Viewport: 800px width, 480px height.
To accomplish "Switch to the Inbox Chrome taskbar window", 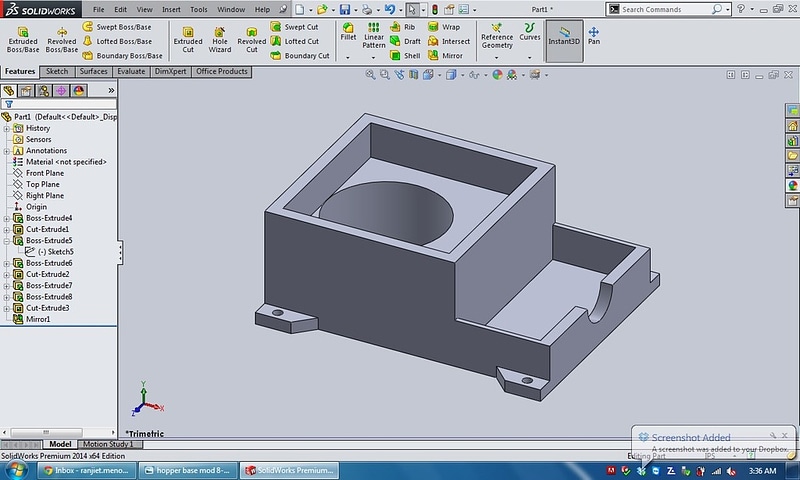I will [x=87, y=470].
